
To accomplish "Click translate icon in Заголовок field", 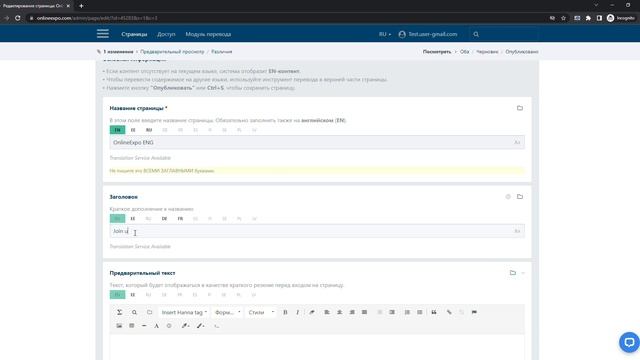I will tap(517, 231).
